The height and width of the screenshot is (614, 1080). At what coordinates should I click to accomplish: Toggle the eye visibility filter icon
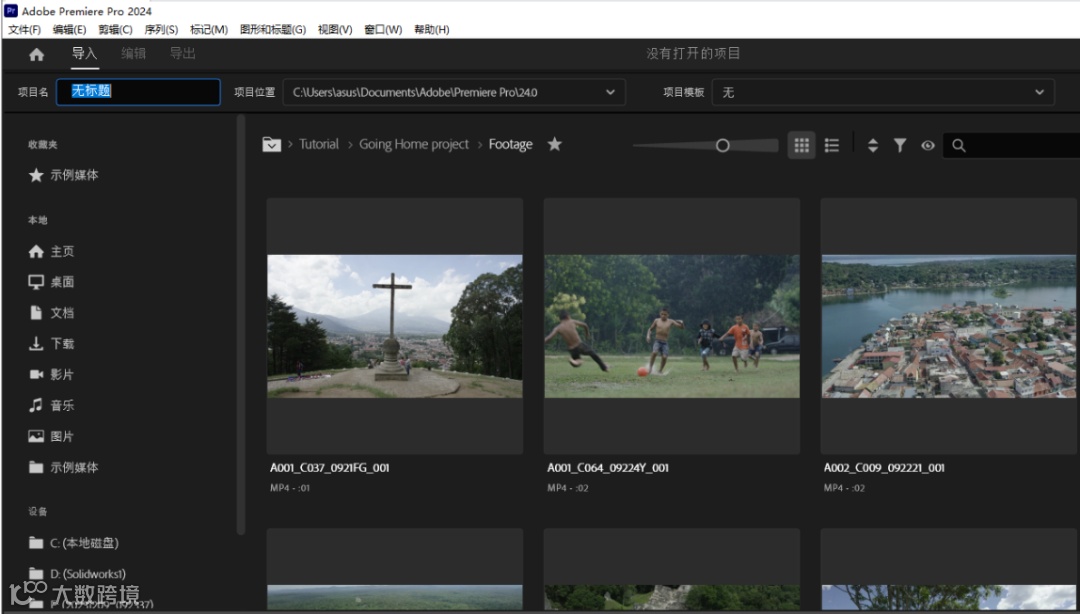[928, 145]
